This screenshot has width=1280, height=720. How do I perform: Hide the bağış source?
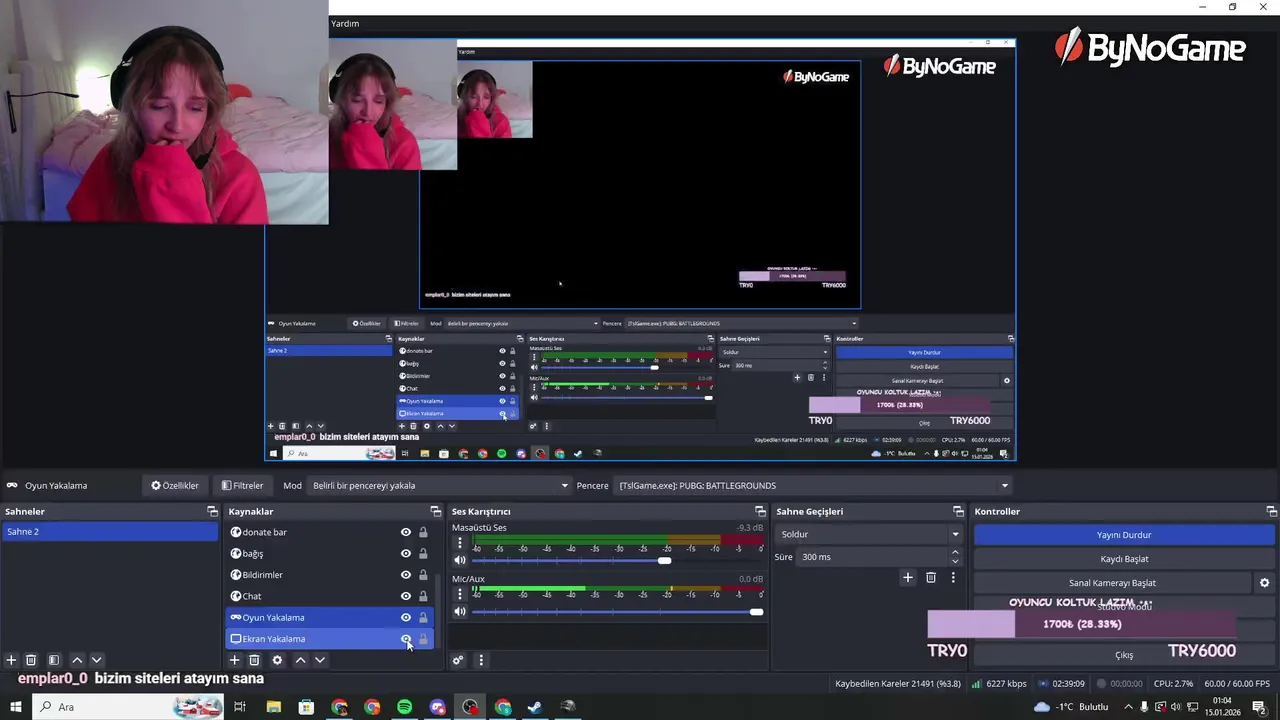pyautogui.click(x=406, y=554)
